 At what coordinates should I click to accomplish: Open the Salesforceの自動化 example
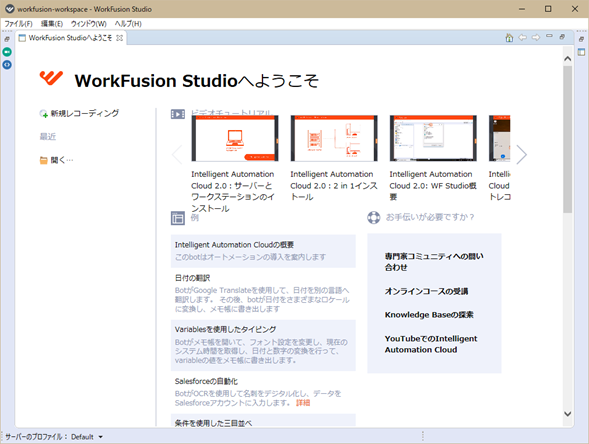pos(263,392)
